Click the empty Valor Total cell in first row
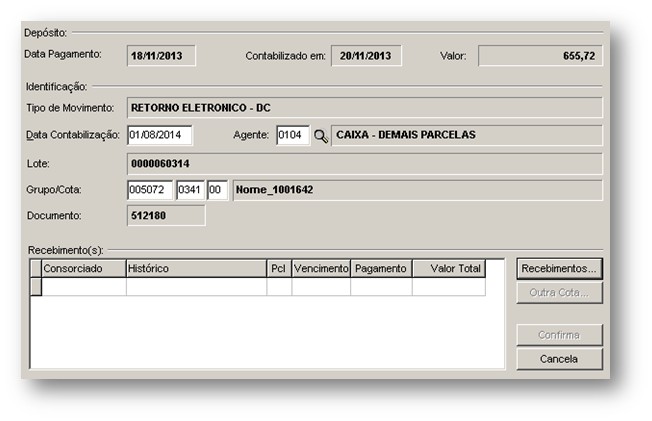This screenshot has width=652, height=421. [449, 287]
